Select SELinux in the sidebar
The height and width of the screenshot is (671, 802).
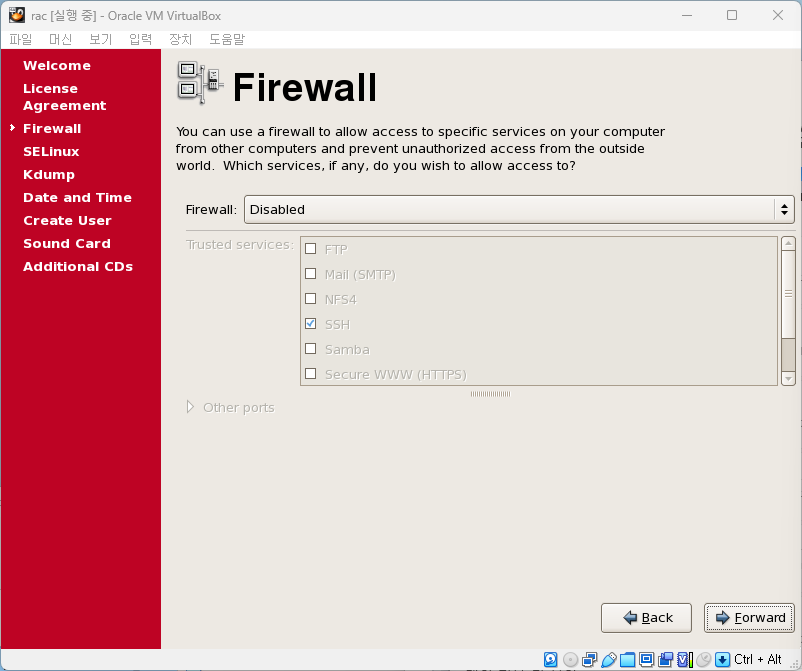pyautogui.click(x=51, y=151)
